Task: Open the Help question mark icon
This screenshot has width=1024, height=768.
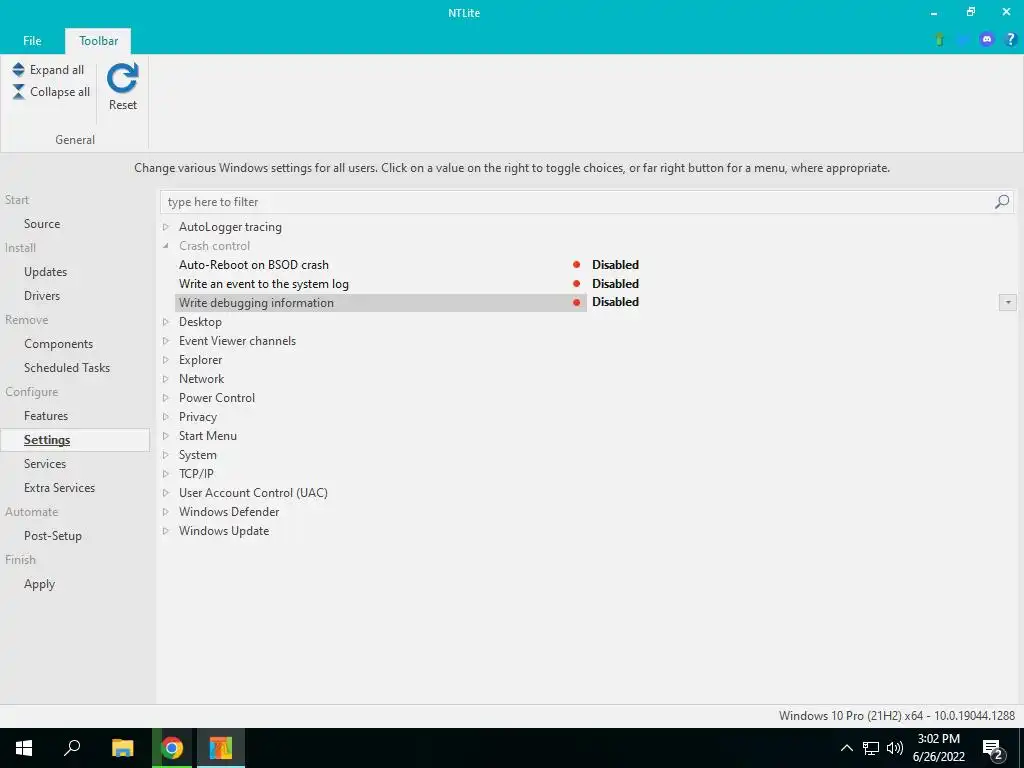Action: click(x=1010, y=40)
